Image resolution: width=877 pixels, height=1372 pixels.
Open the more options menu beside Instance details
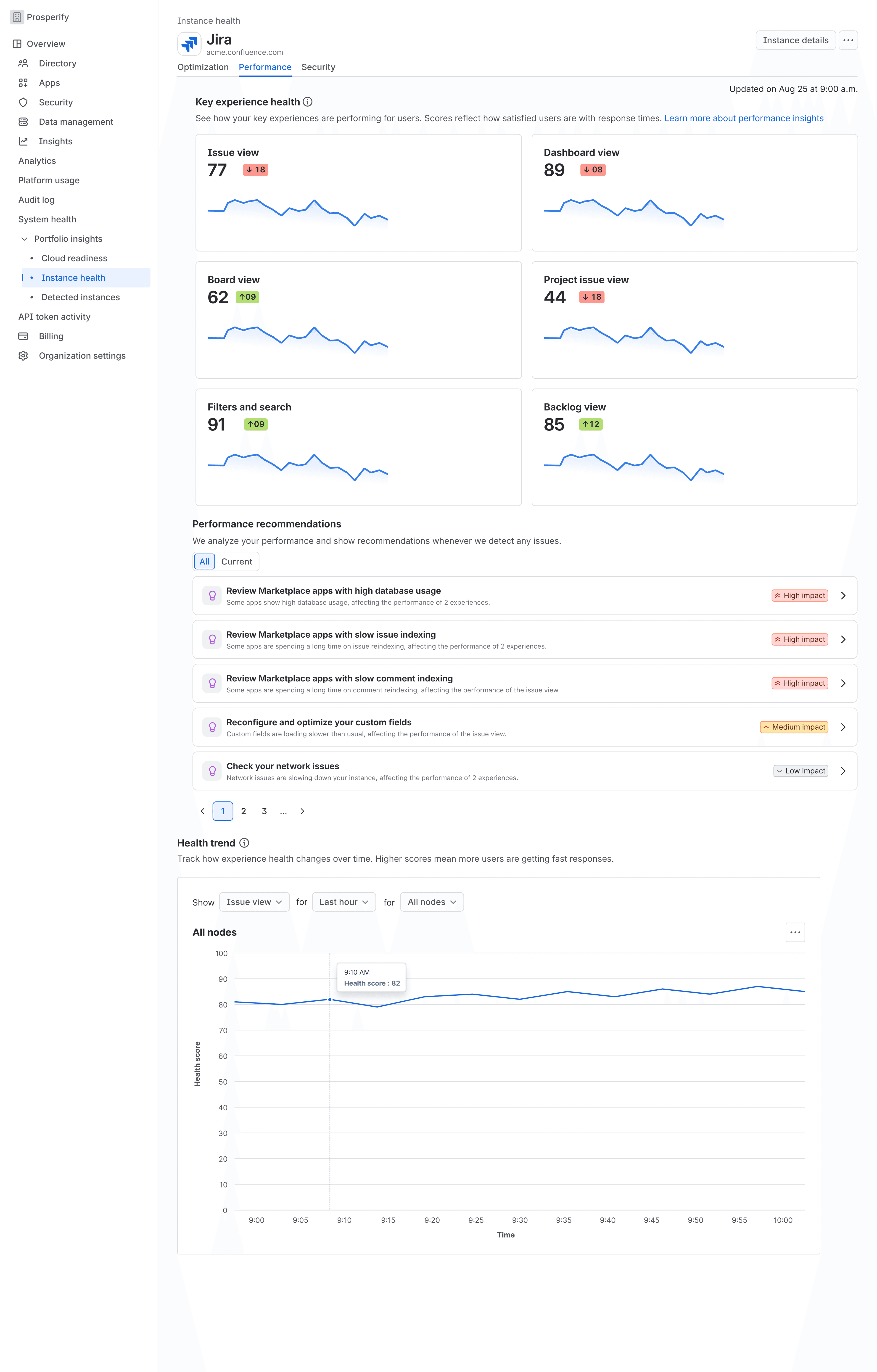848,40
